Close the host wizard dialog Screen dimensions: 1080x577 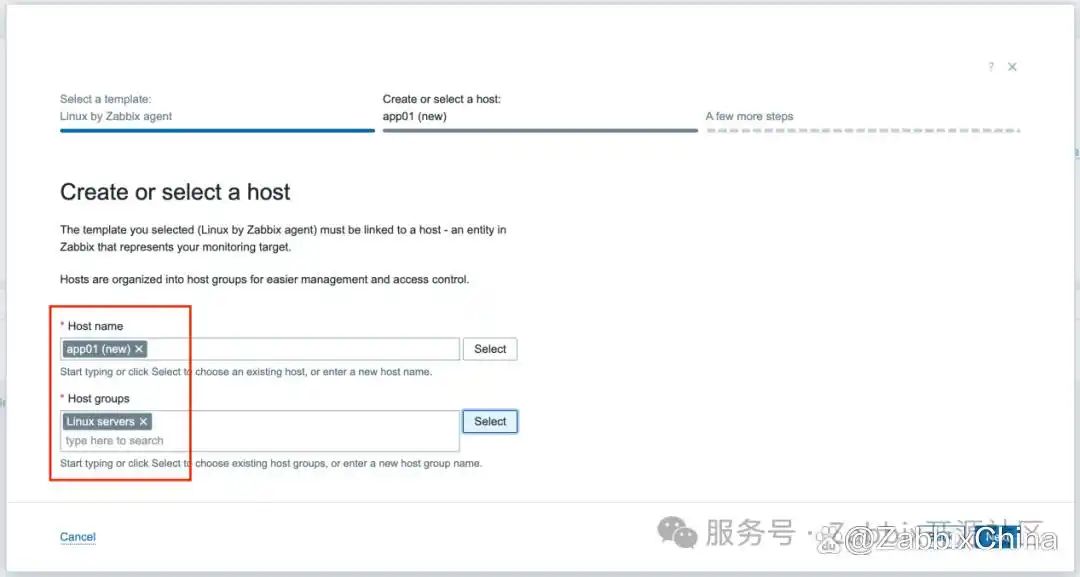1012,67
